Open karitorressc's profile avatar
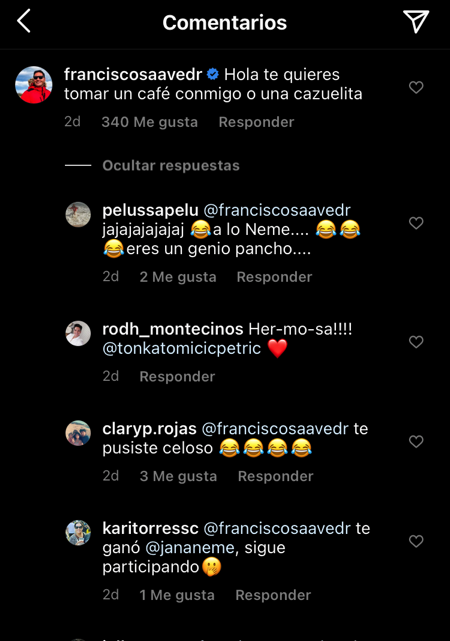This screenshot has width=450, height=641. click(x=78, y=533)
